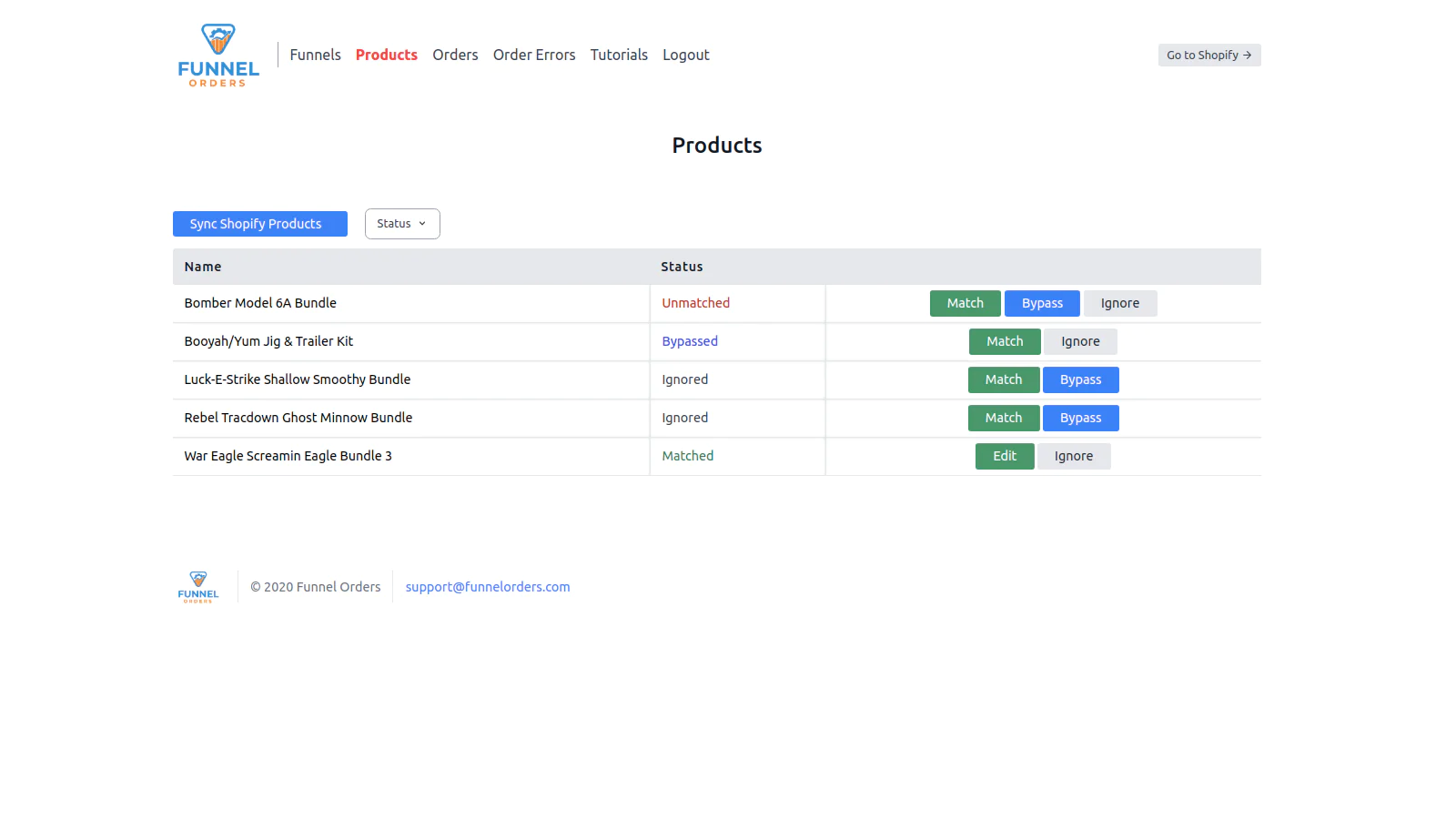Open the Status filter dropdown

(x=402, y=224)
